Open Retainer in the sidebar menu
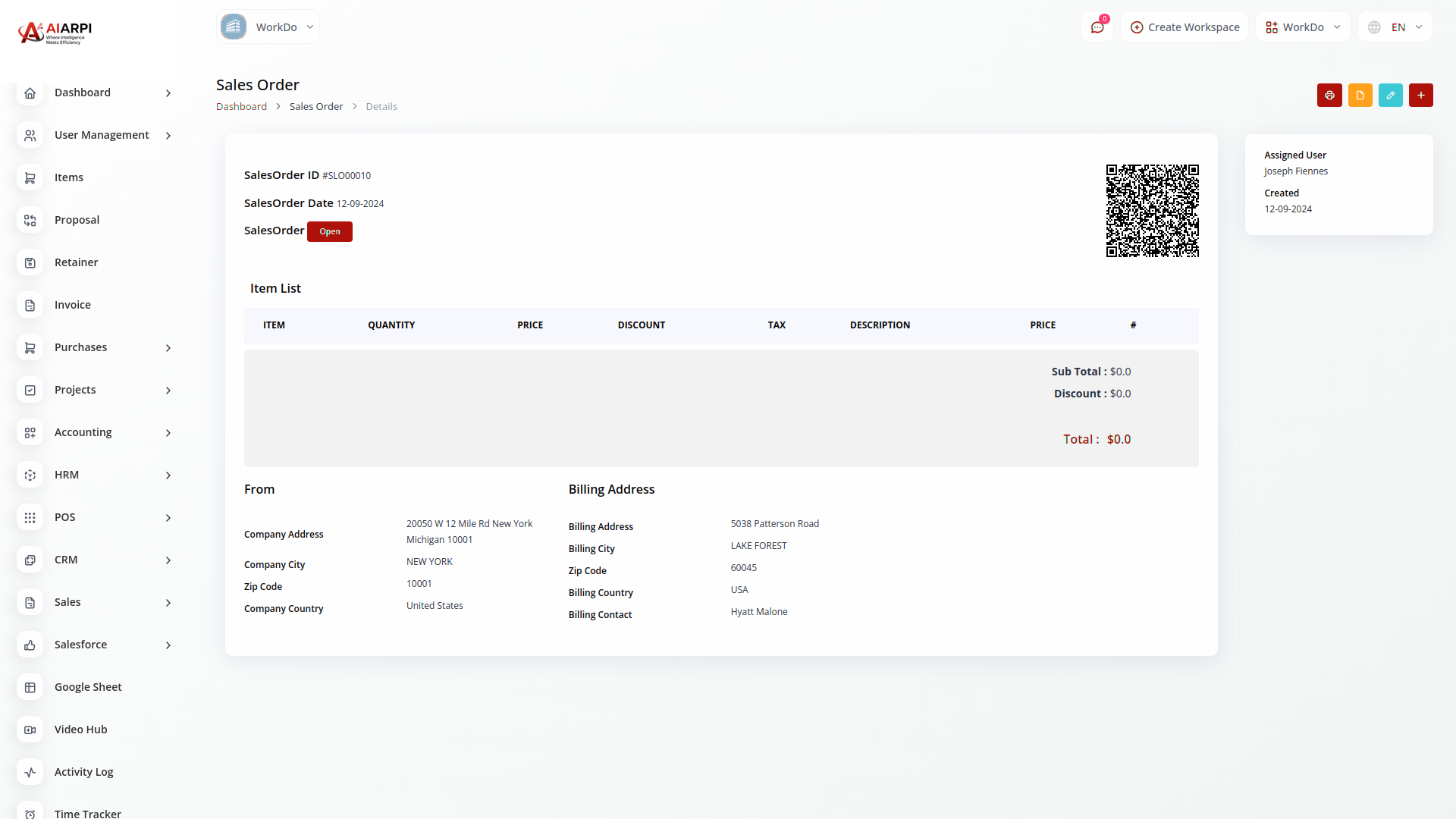This screenshot has width=1456, height=819. [x=76, y=262]
